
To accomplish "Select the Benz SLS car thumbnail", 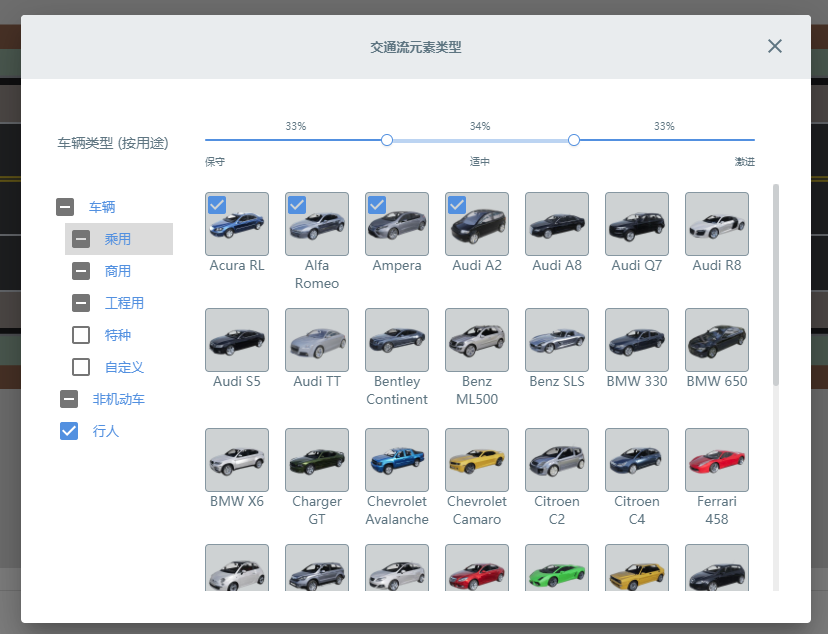I will coord(557,340).
